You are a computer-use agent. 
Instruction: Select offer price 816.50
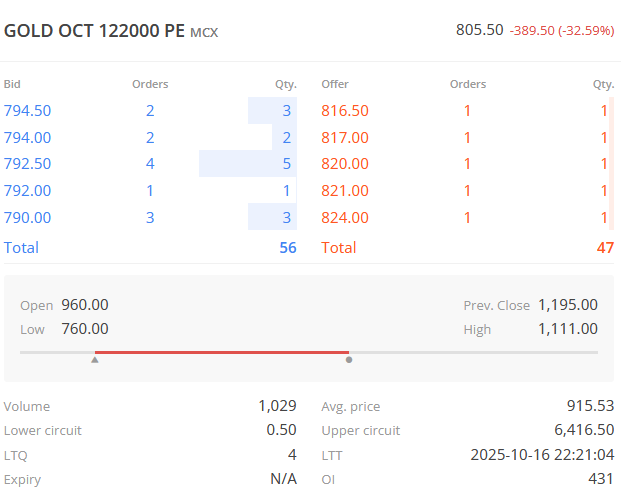345,111
